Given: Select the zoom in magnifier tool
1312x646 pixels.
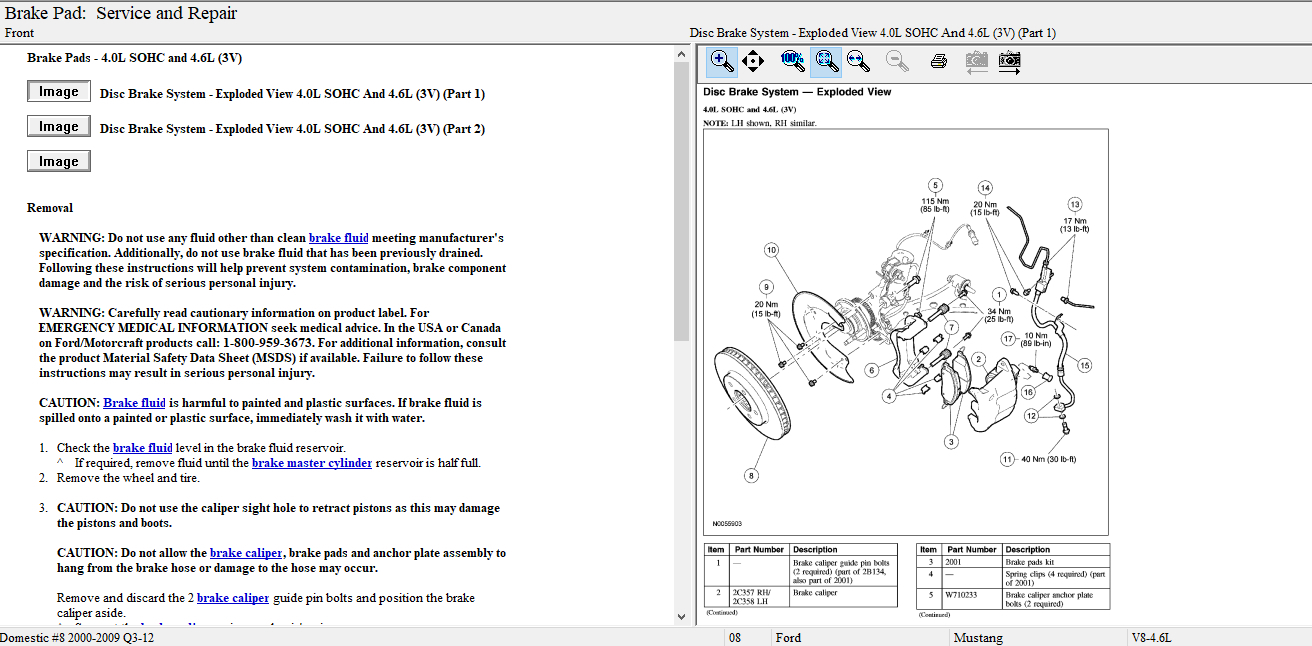Looking at the screenshot, I should click(x=721, y=61).
